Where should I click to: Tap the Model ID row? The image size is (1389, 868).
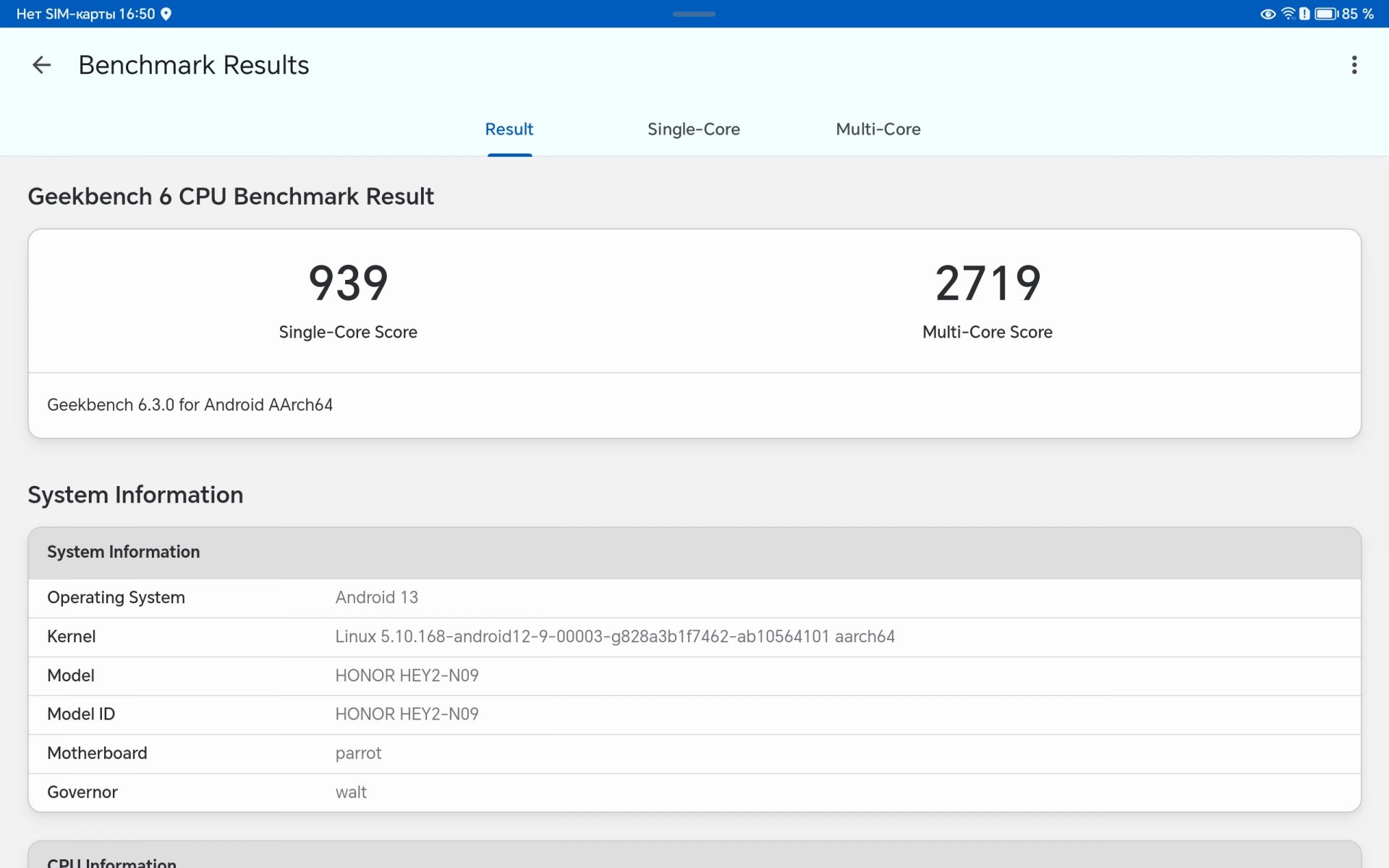pyautogui.click(x=694, y=714)
